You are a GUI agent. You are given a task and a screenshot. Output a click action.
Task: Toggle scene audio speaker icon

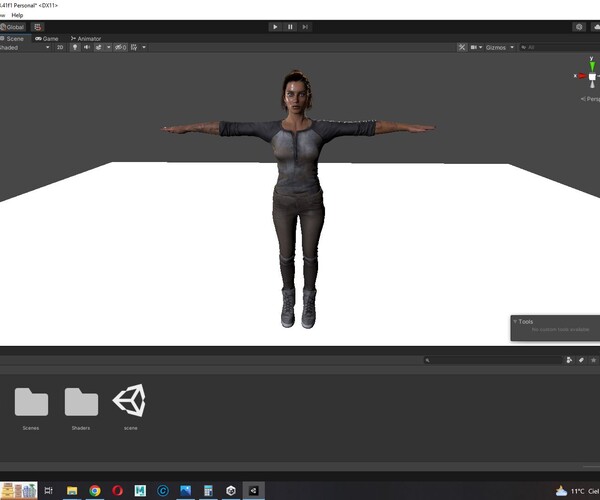(x=87, y=47)
